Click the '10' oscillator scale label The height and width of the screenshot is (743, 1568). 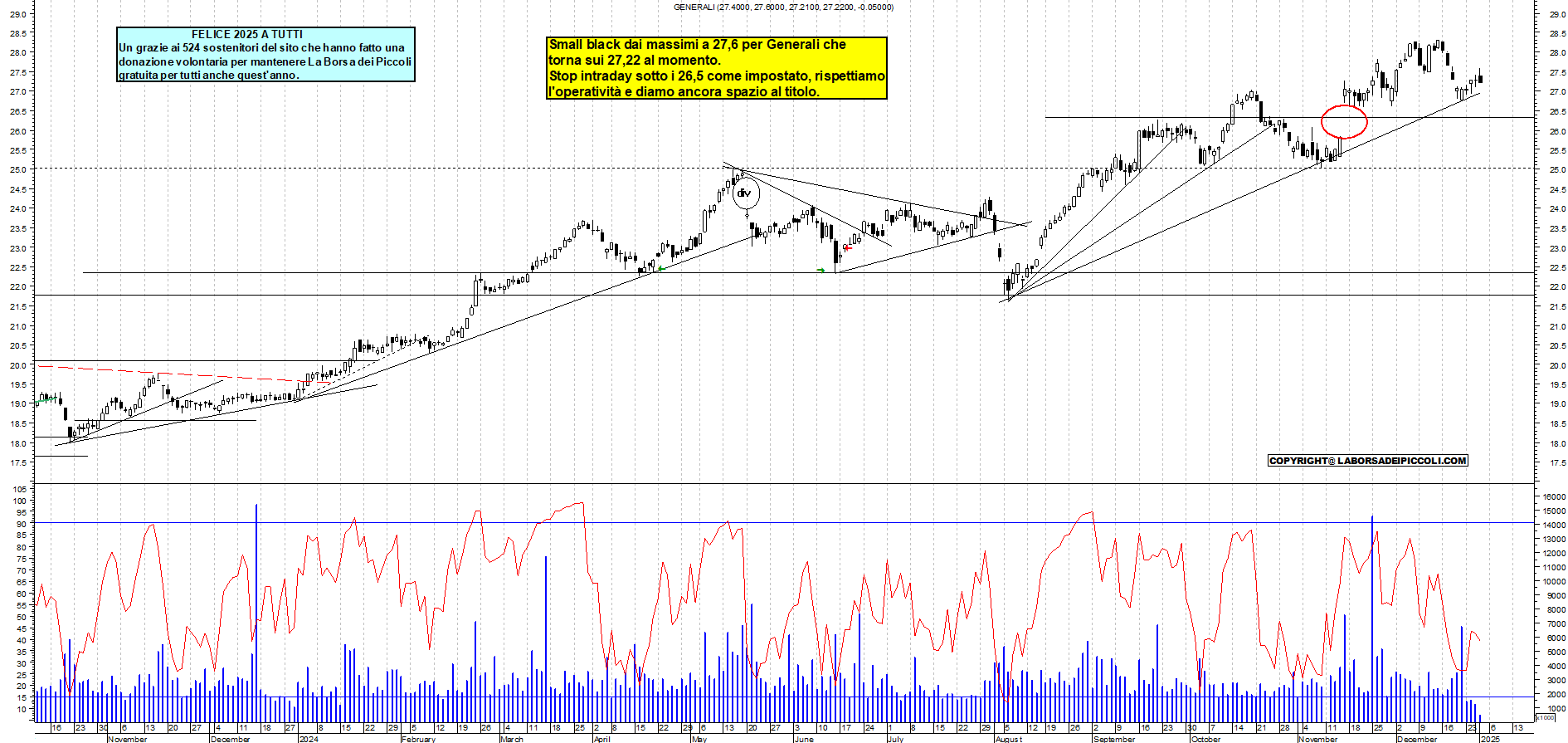click(22, 710)
